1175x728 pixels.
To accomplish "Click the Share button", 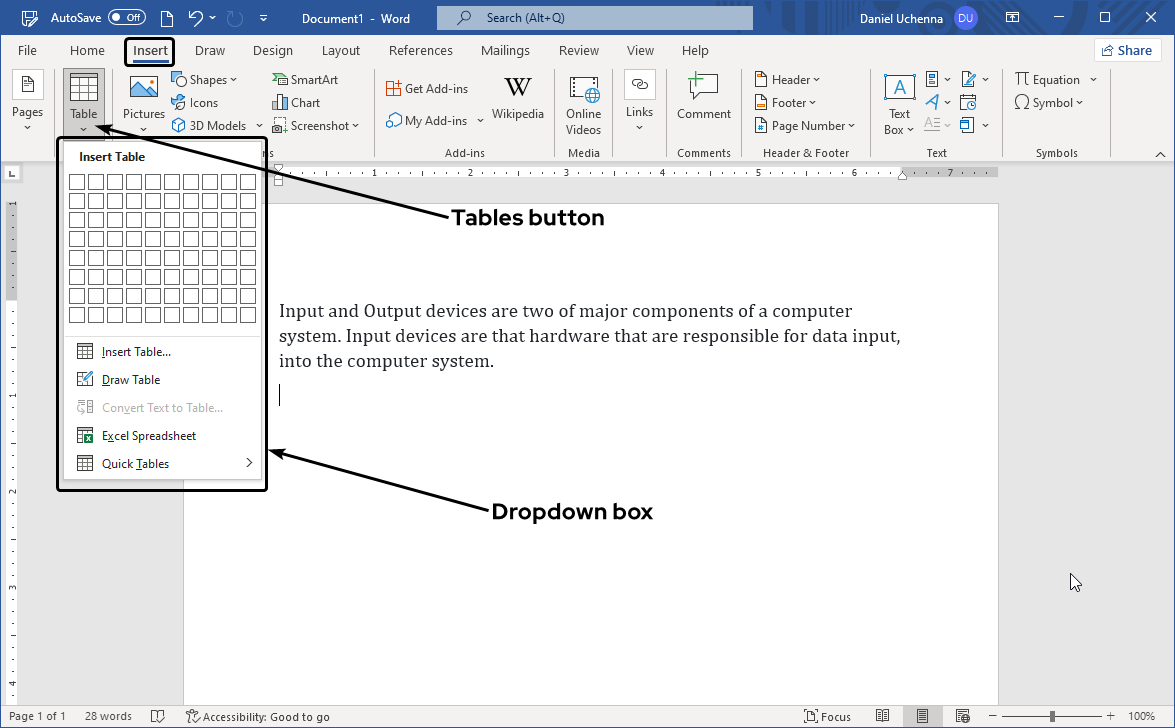I will click(x=1127, y=51).
